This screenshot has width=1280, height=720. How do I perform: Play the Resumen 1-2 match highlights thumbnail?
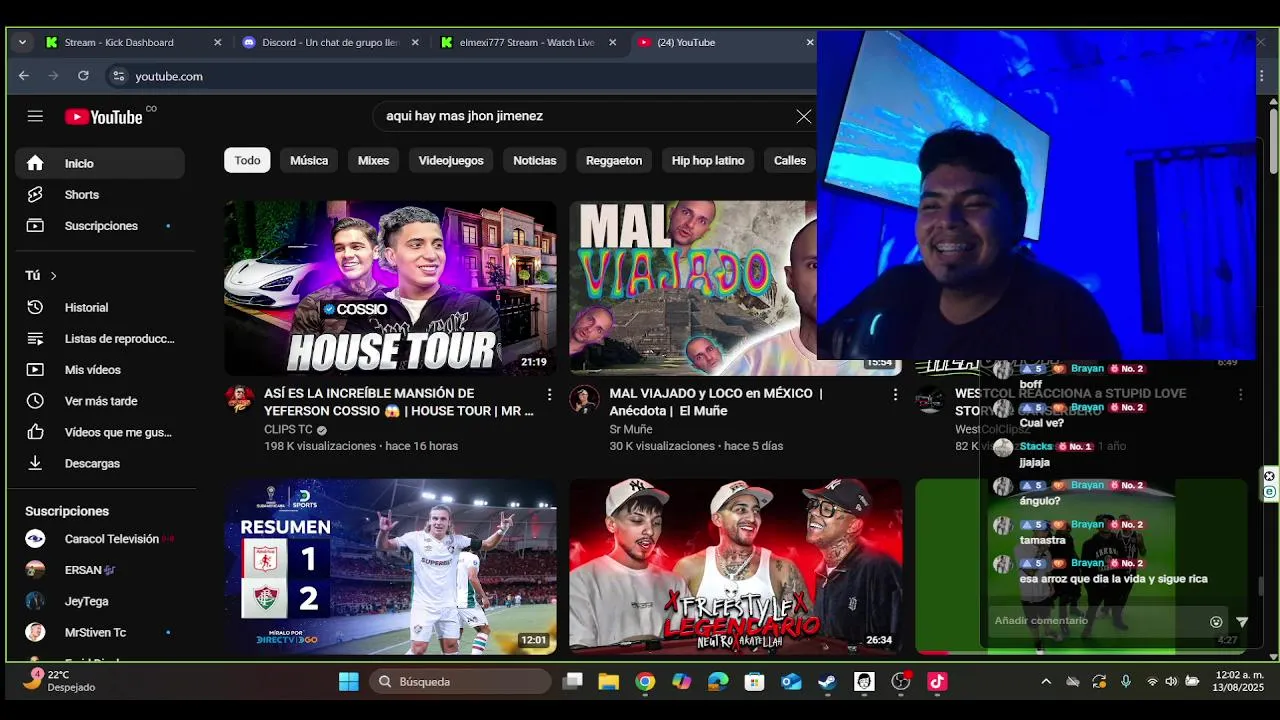tap(390, 567)
